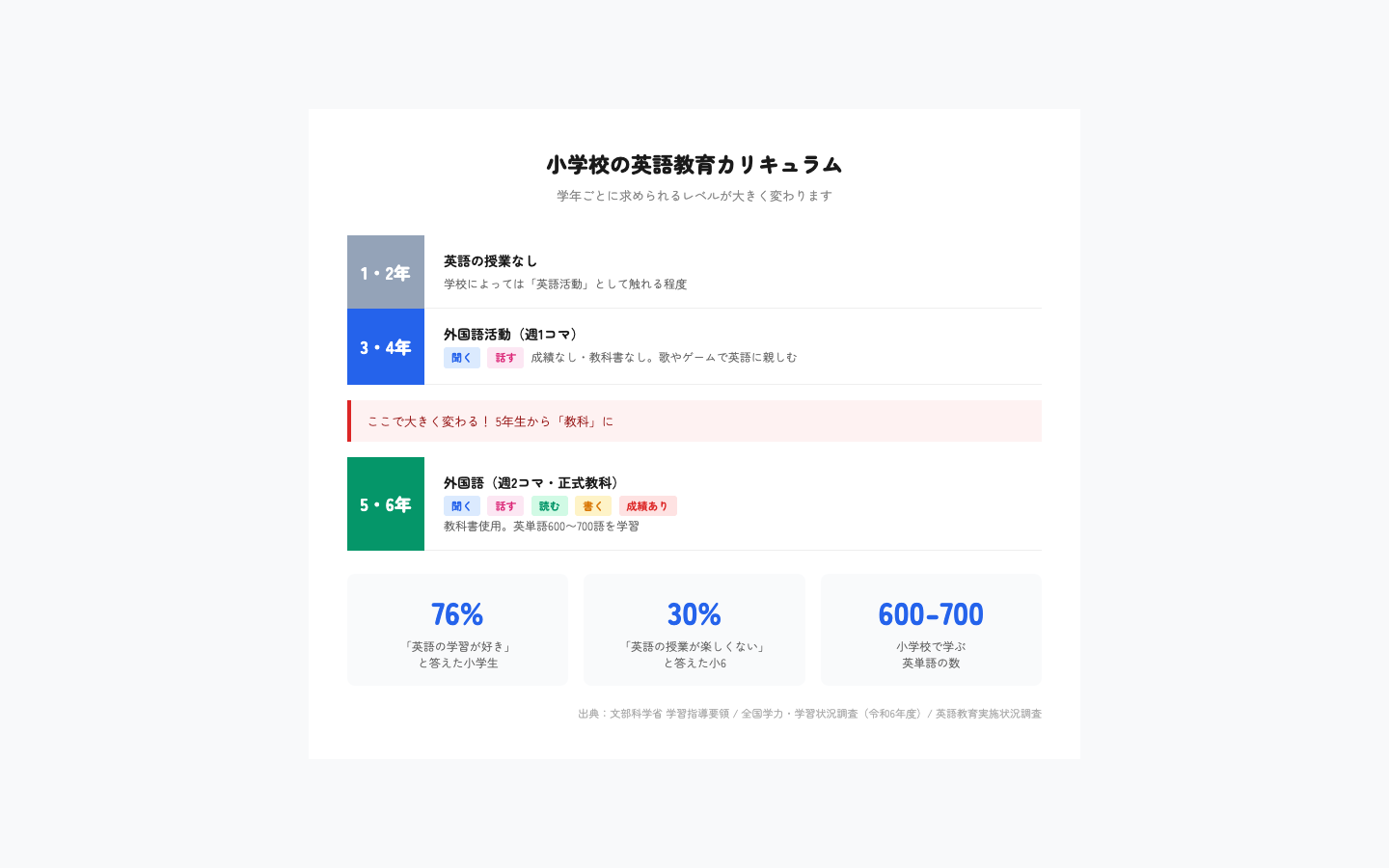The height and width of the screenshot is (868, 1389).
Task: Toggle the blue 3・4年 grade block
Action: (386, 347)
